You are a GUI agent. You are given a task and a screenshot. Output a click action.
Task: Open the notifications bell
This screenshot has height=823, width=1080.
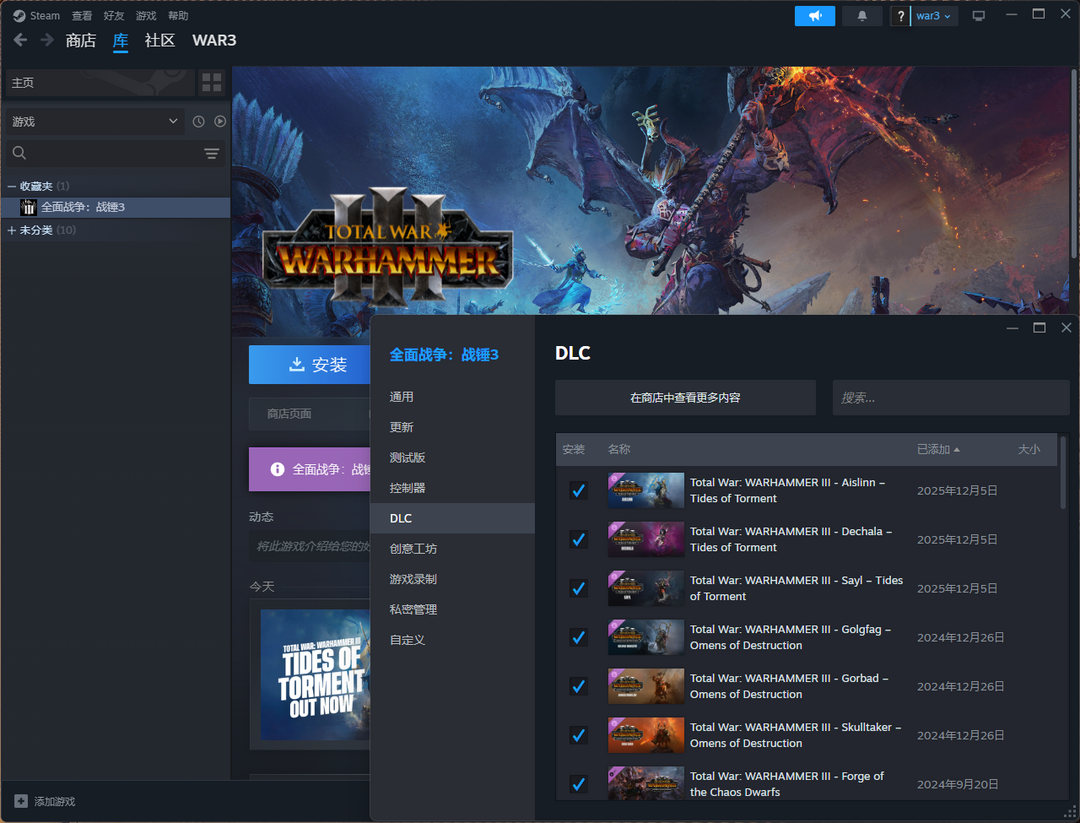pos(862,16)
